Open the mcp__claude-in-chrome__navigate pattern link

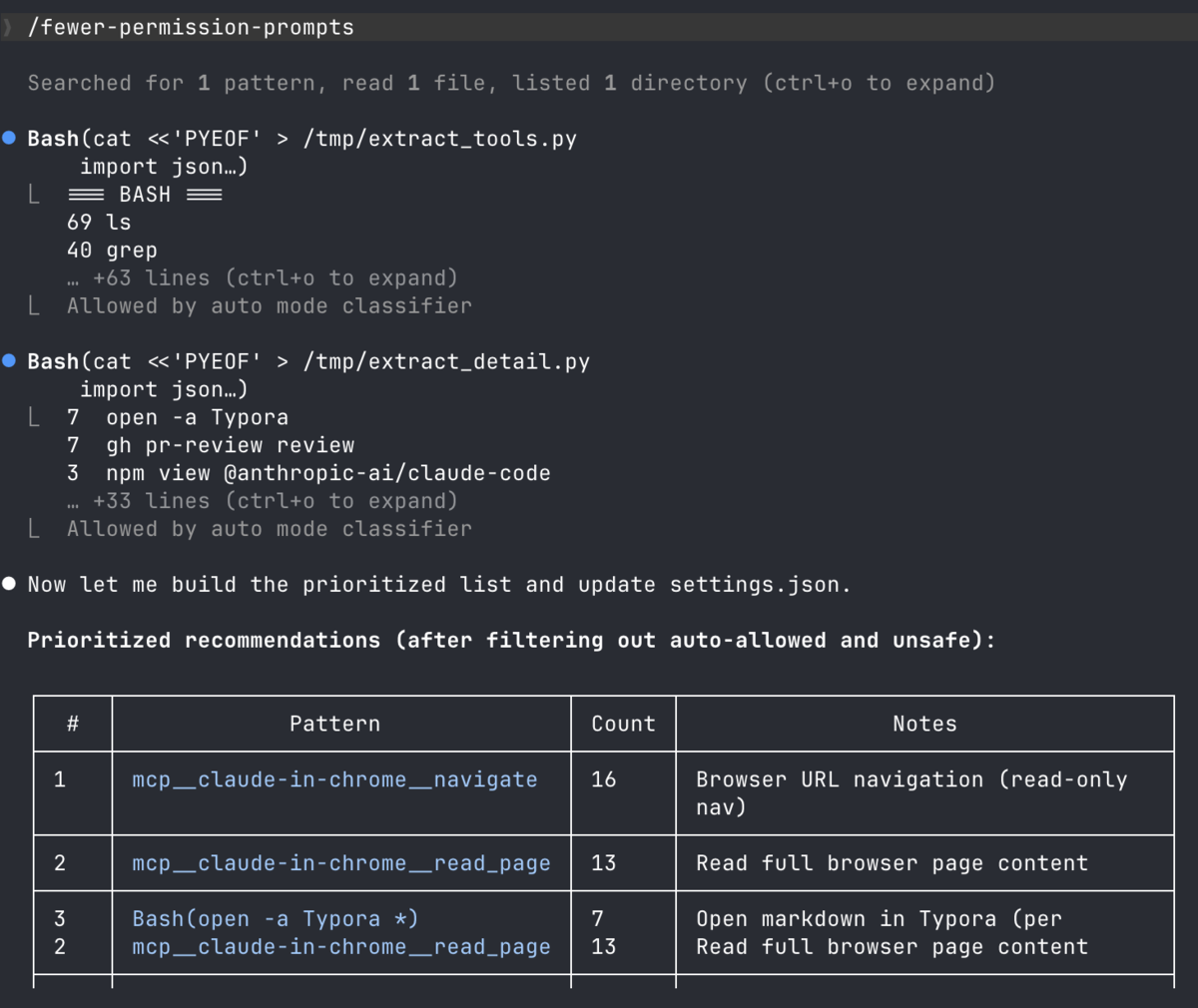click(x=334, y=779)
